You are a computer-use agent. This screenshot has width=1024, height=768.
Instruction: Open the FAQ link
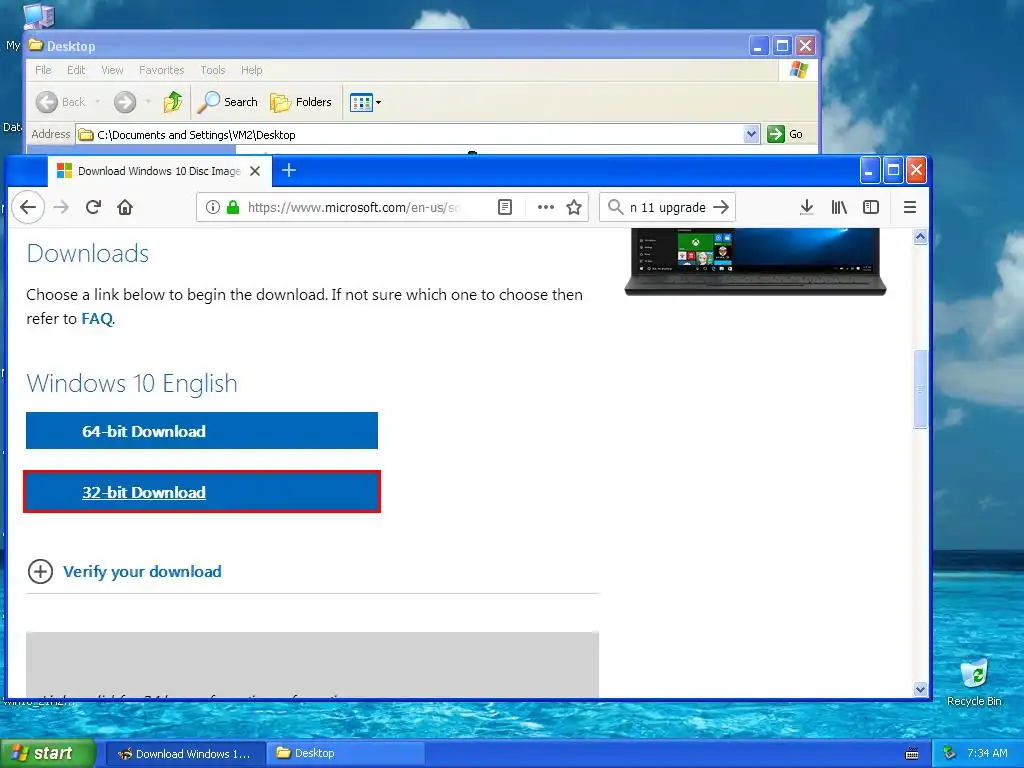[97, 319]
